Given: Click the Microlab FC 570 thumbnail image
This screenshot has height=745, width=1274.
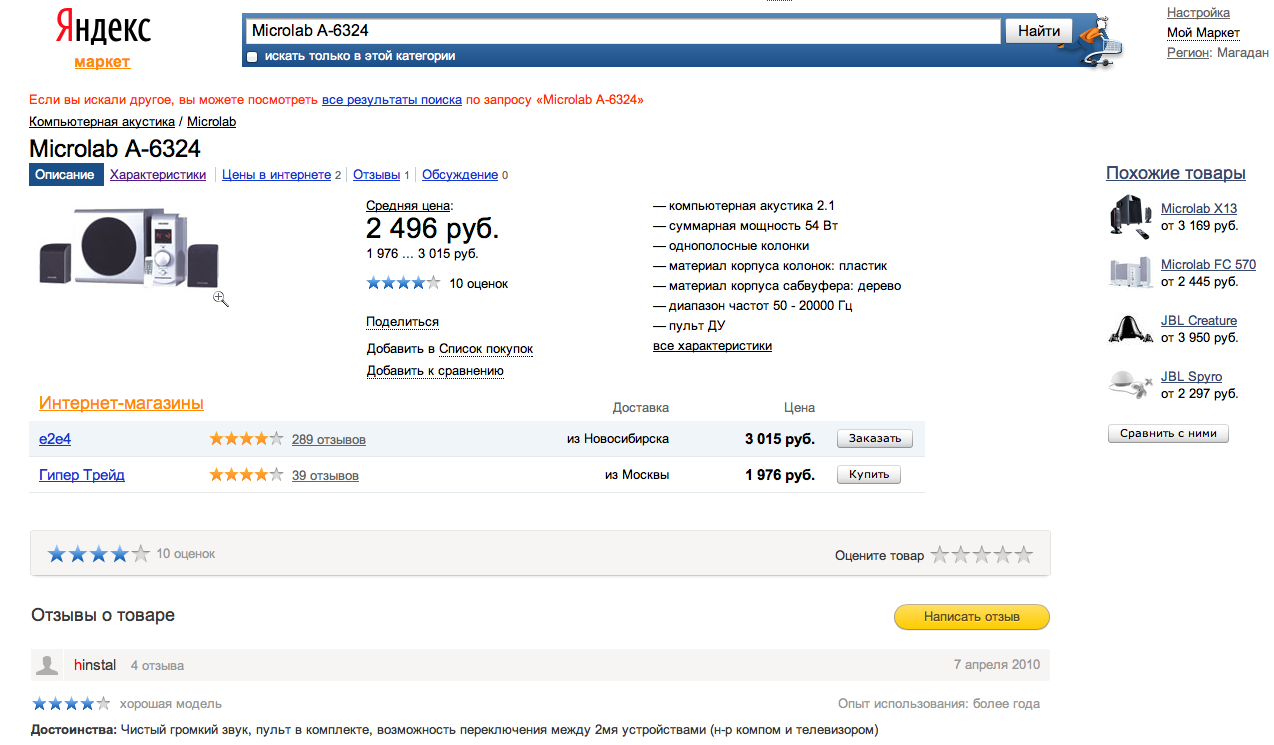Looking at the screenshot, I should [1130, 272].
